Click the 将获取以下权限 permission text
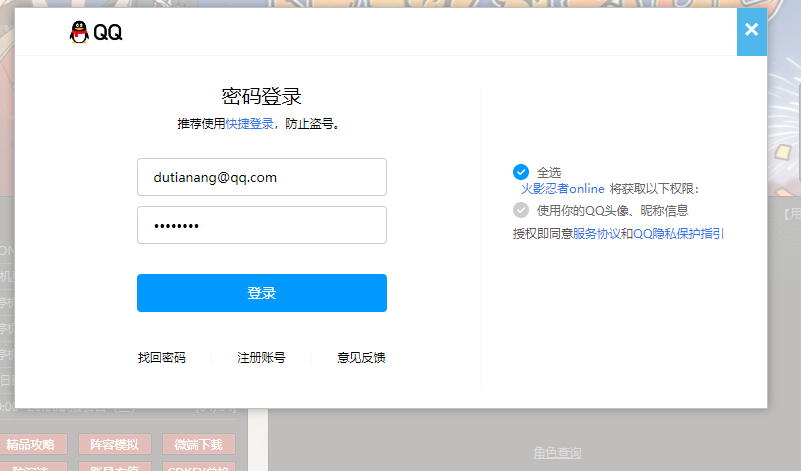This screenshot has width=801, height=471. click(654, 189)
